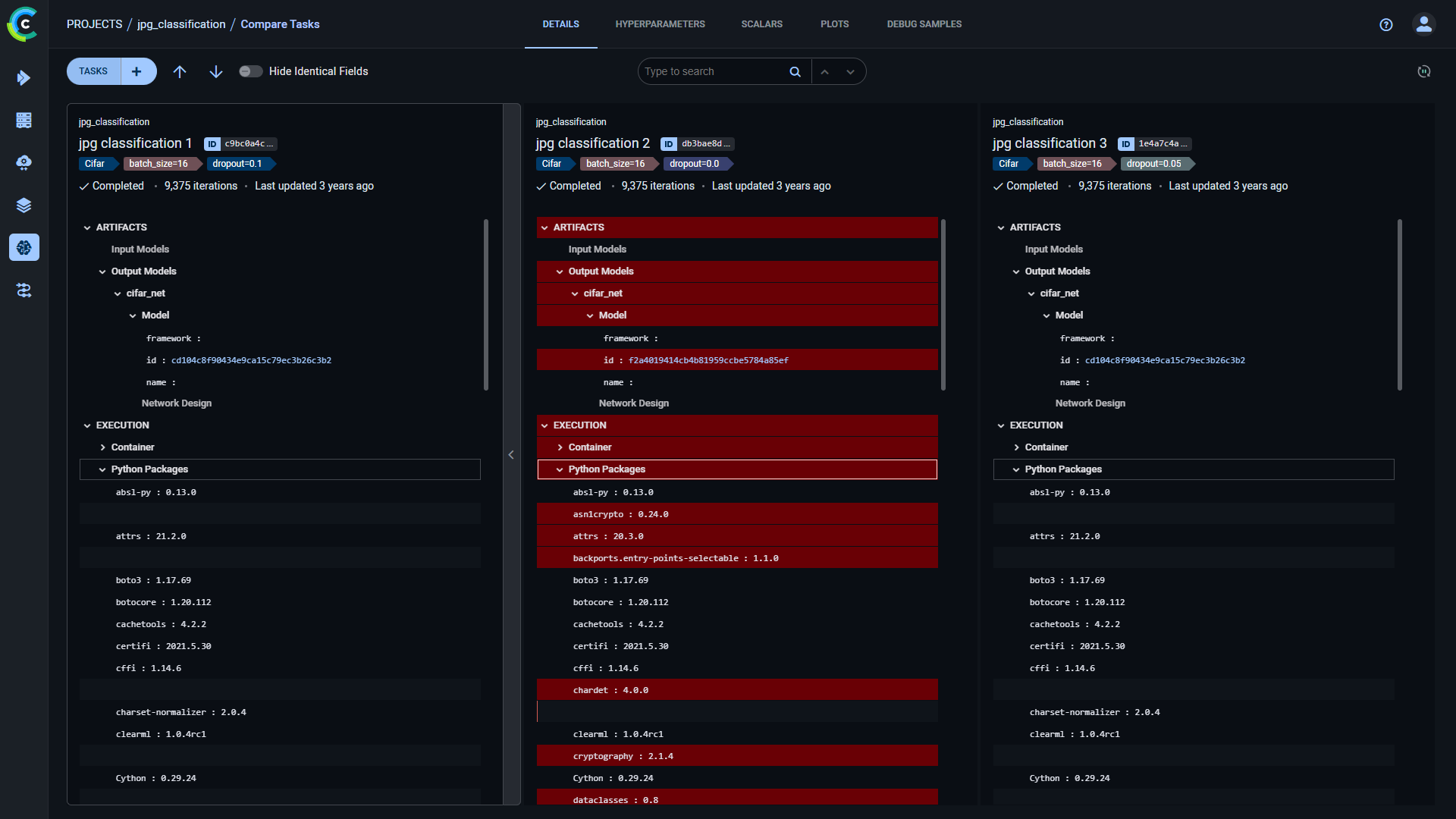Open the Datasets panel icon
The image size is (1456, 819).
click(x=25, y=205)
